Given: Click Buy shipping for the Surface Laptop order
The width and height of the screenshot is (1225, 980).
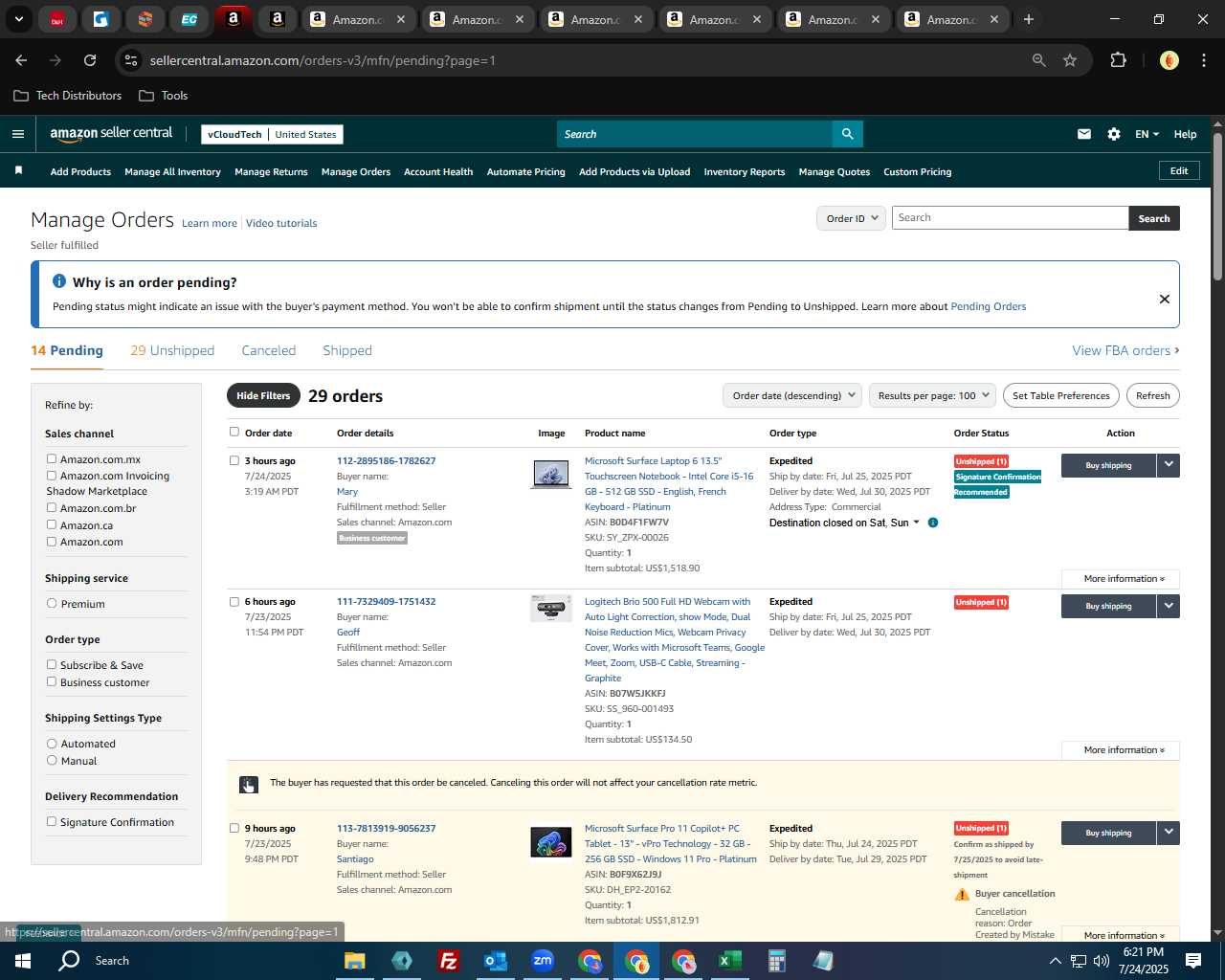Looking at the screenshot, I should click(x=1108, y=465).
